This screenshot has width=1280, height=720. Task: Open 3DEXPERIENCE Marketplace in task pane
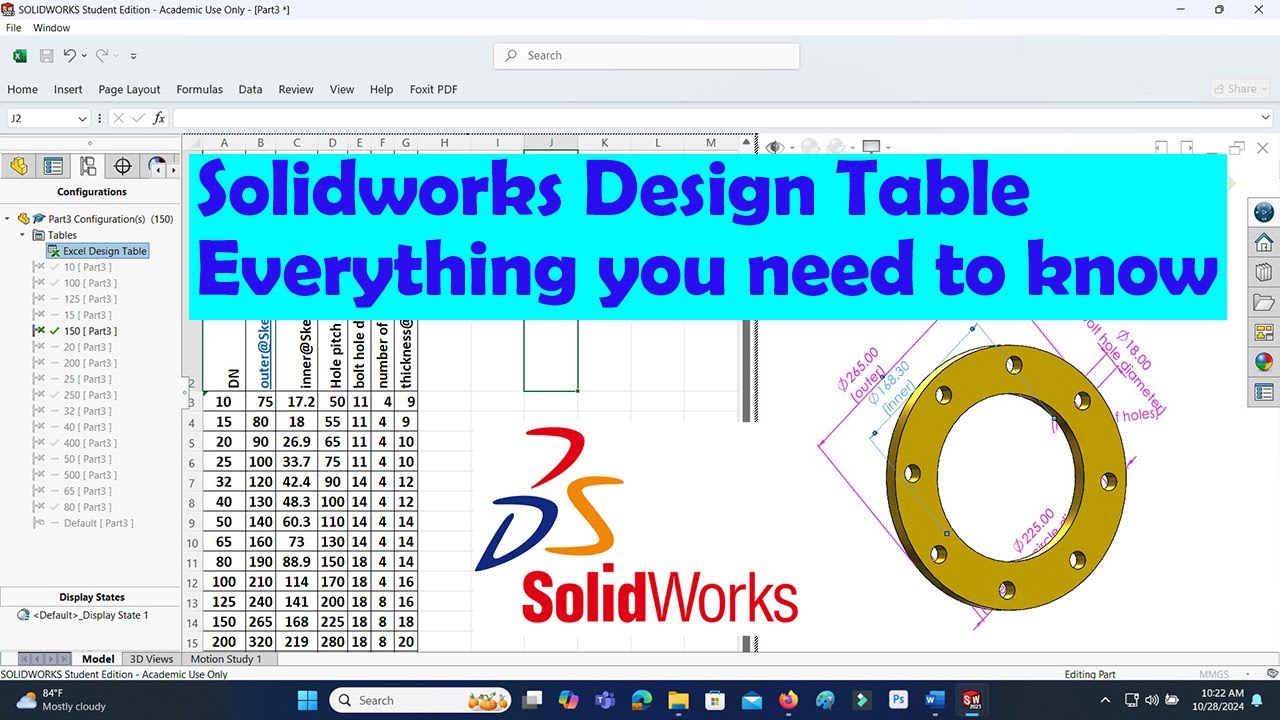click(x=1264, y=212)
